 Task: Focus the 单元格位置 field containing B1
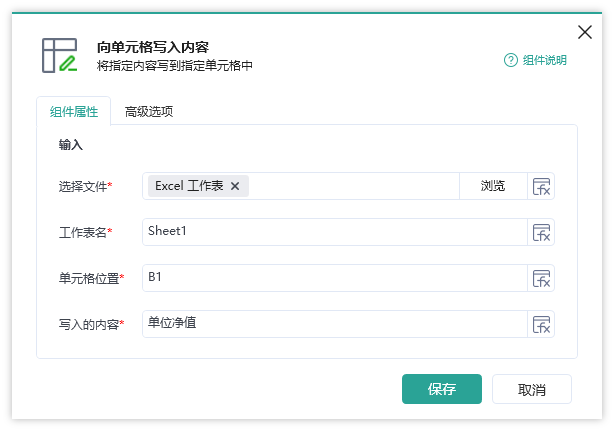click(x=335, y=278)
